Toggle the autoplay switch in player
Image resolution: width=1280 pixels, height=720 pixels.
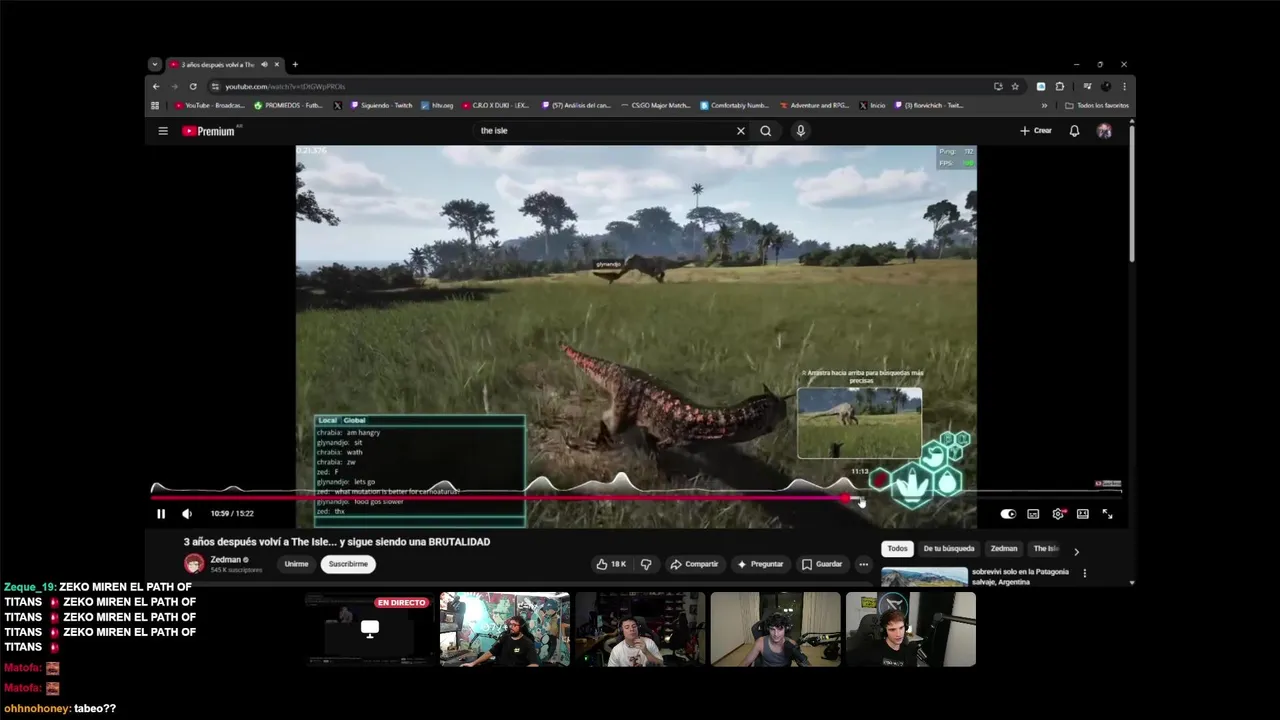click(x=1008, y=514)
